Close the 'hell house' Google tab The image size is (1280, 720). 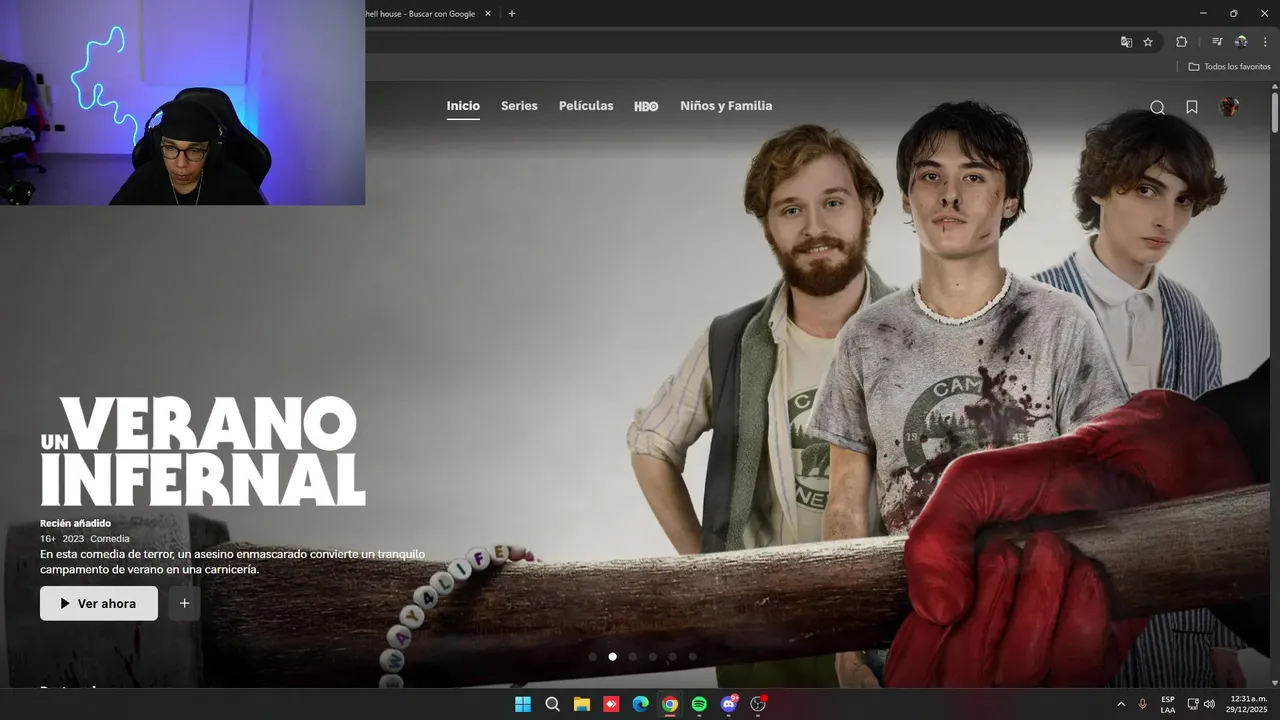tap(488, 14)
